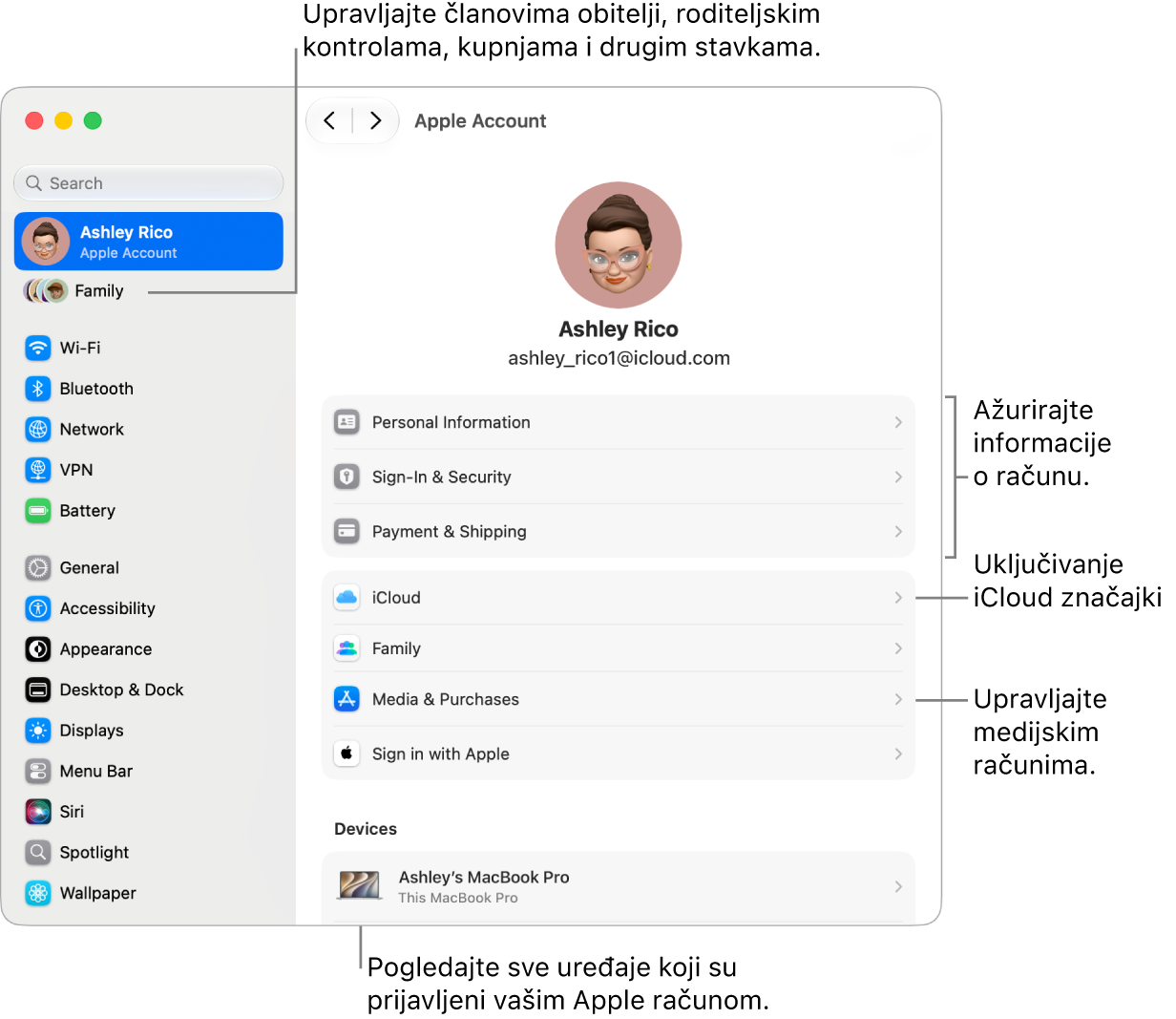This screenshot has height=1019, width=1176.
Task: Click the Family avatars icon in sidebar
Action: [46, 291]
